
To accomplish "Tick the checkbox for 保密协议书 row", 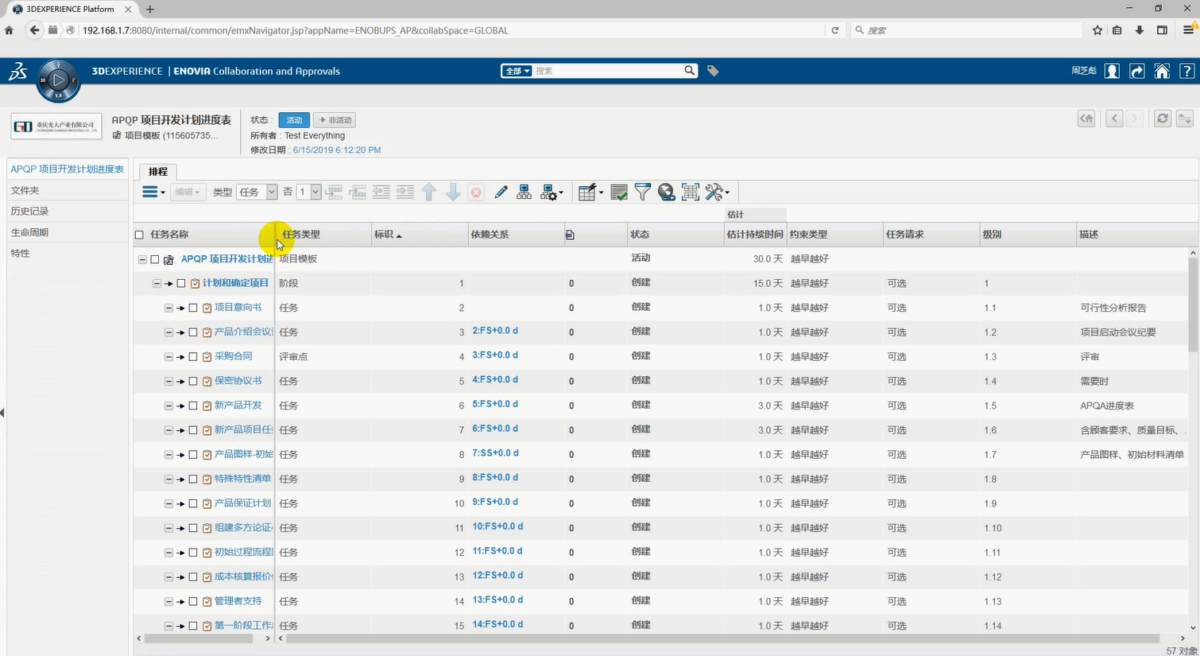I will point(193,381).
